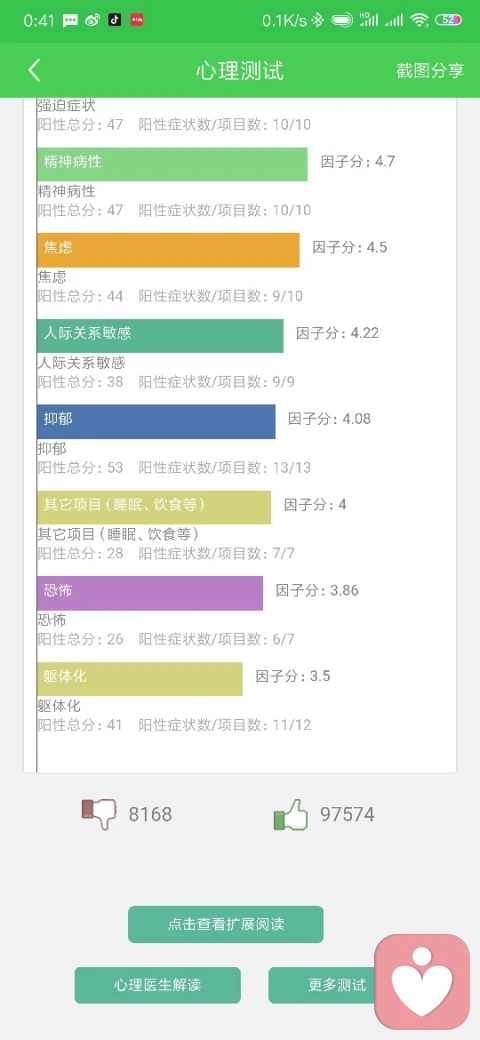Tap the message notification icon in status bar
Screen dimensions: 480x1040
click(x=70, y=21)
